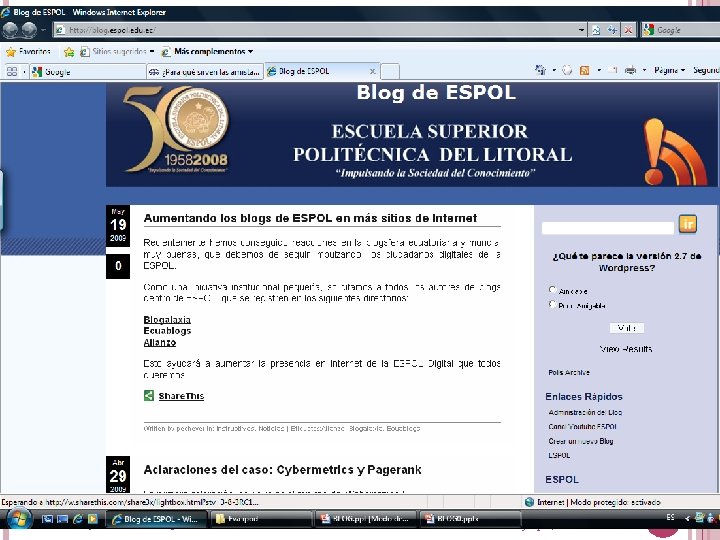Open the address bar history dropdown arrow

pos(581,30)
